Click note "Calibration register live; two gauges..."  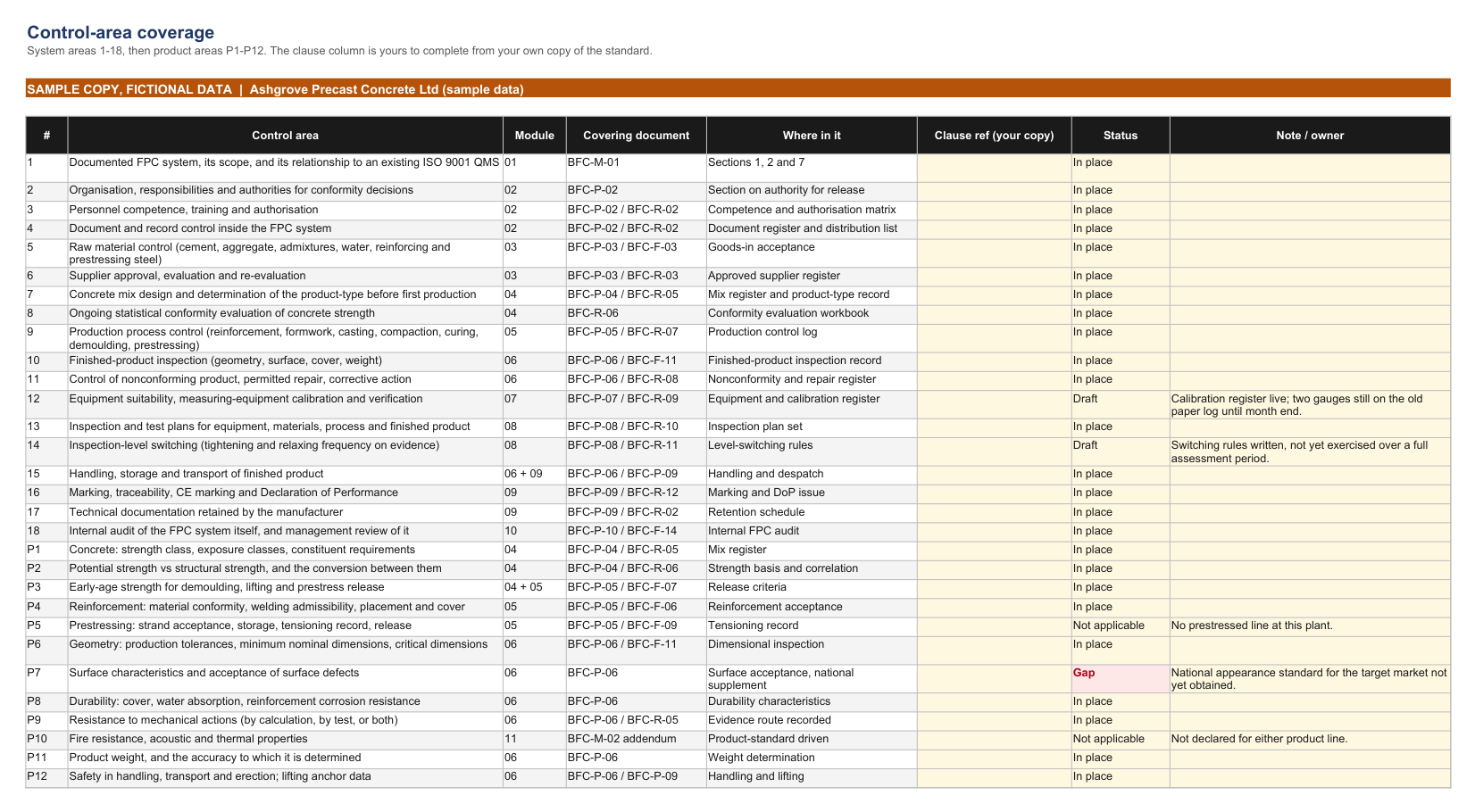(x=1310, y=404)
